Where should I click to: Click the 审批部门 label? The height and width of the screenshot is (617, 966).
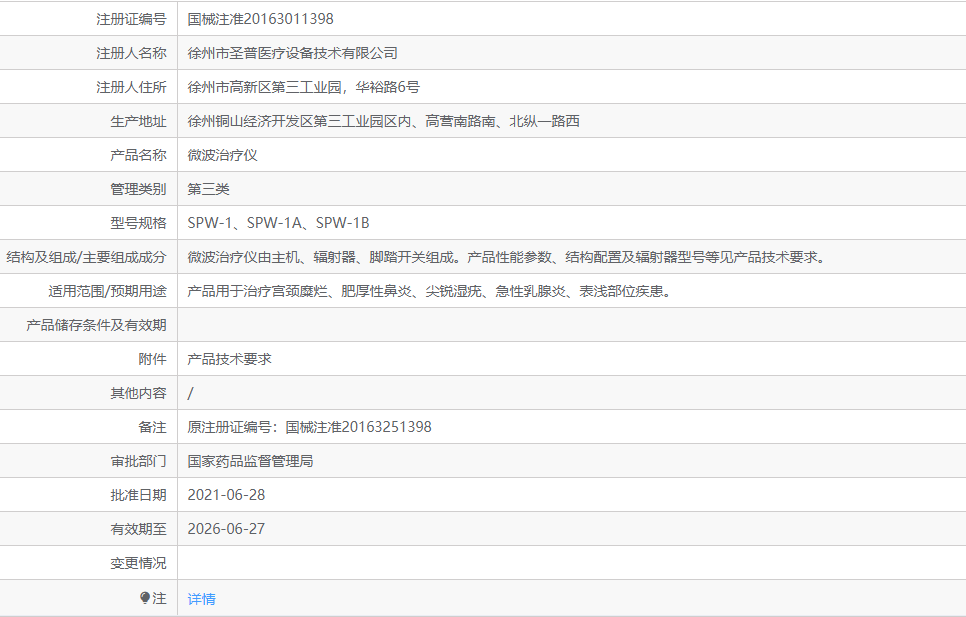tap(138, 461)
